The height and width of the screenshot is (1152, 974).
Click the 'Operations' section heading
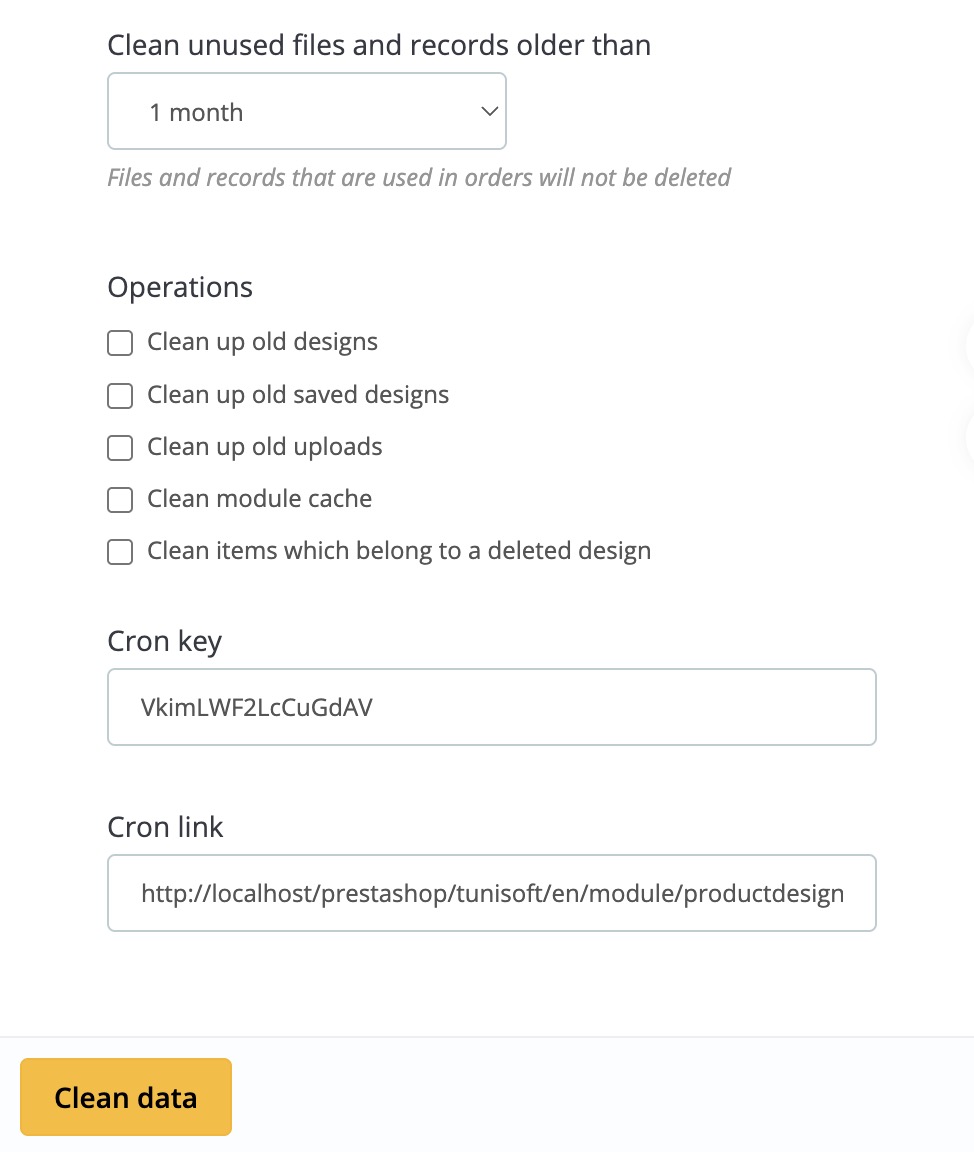[x=180, y=288]
